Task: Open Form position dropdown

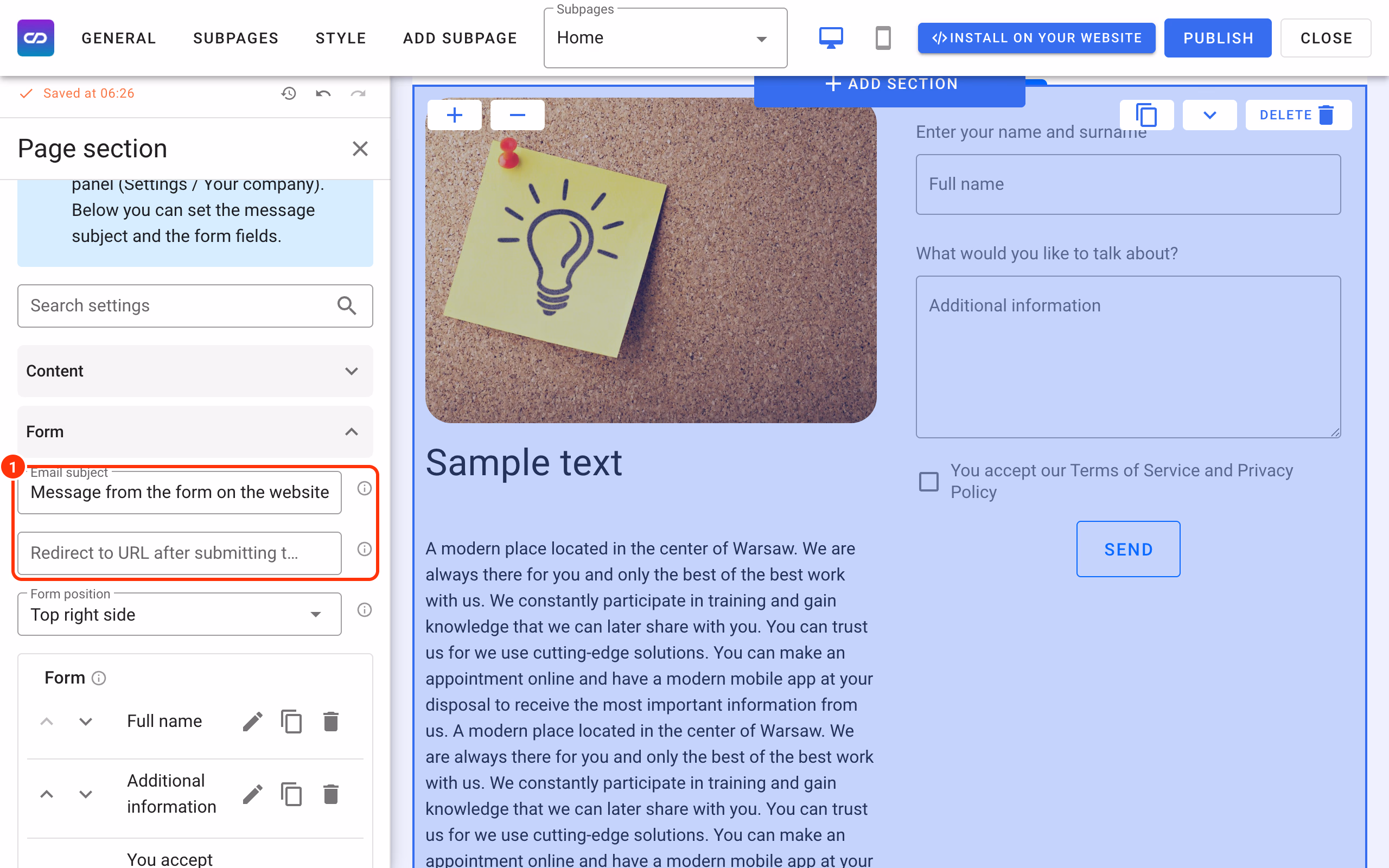Action: [180, 614]
